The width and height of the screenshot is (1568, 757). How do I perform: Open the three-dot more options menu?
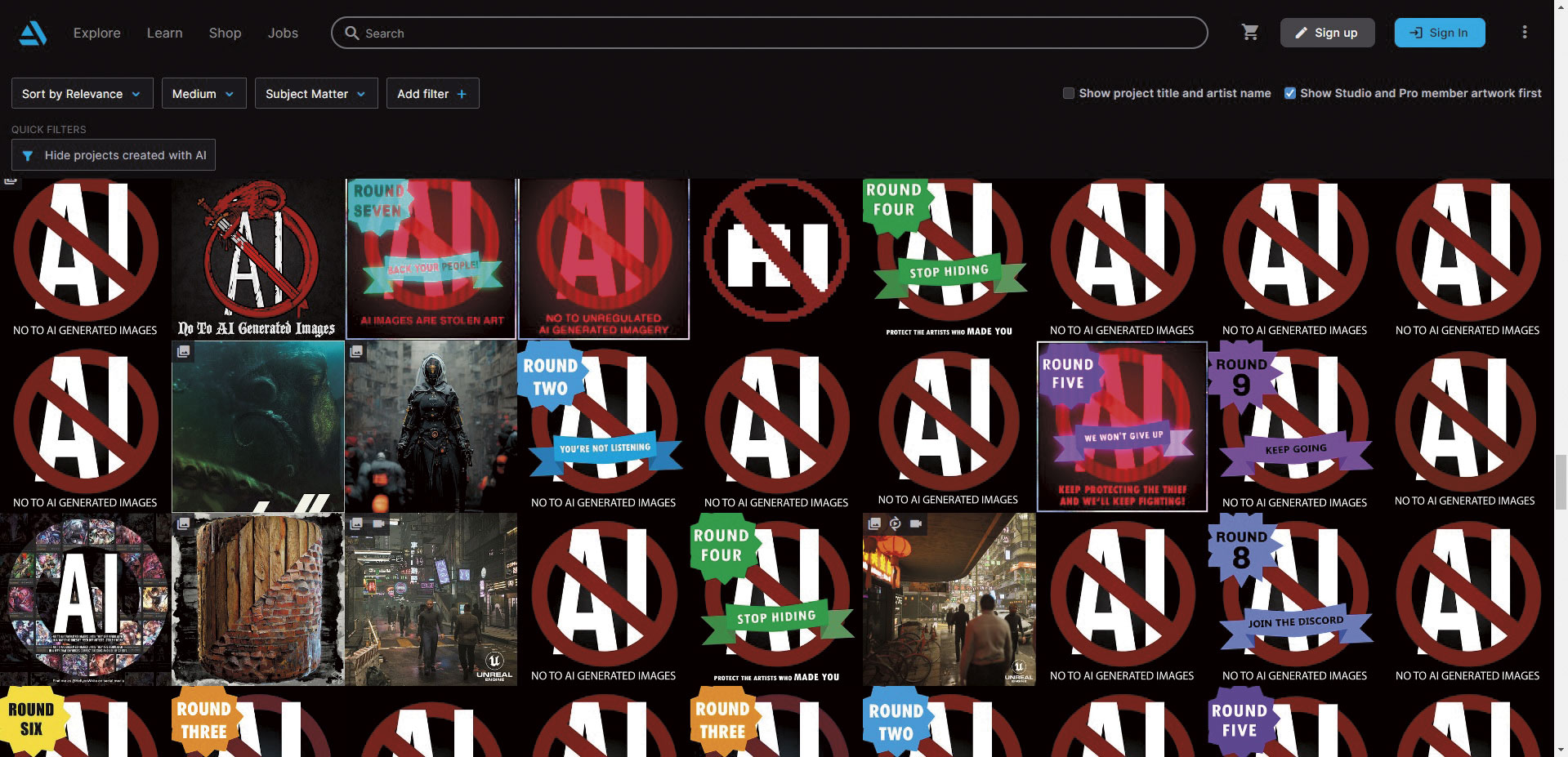coord(1524,33)
